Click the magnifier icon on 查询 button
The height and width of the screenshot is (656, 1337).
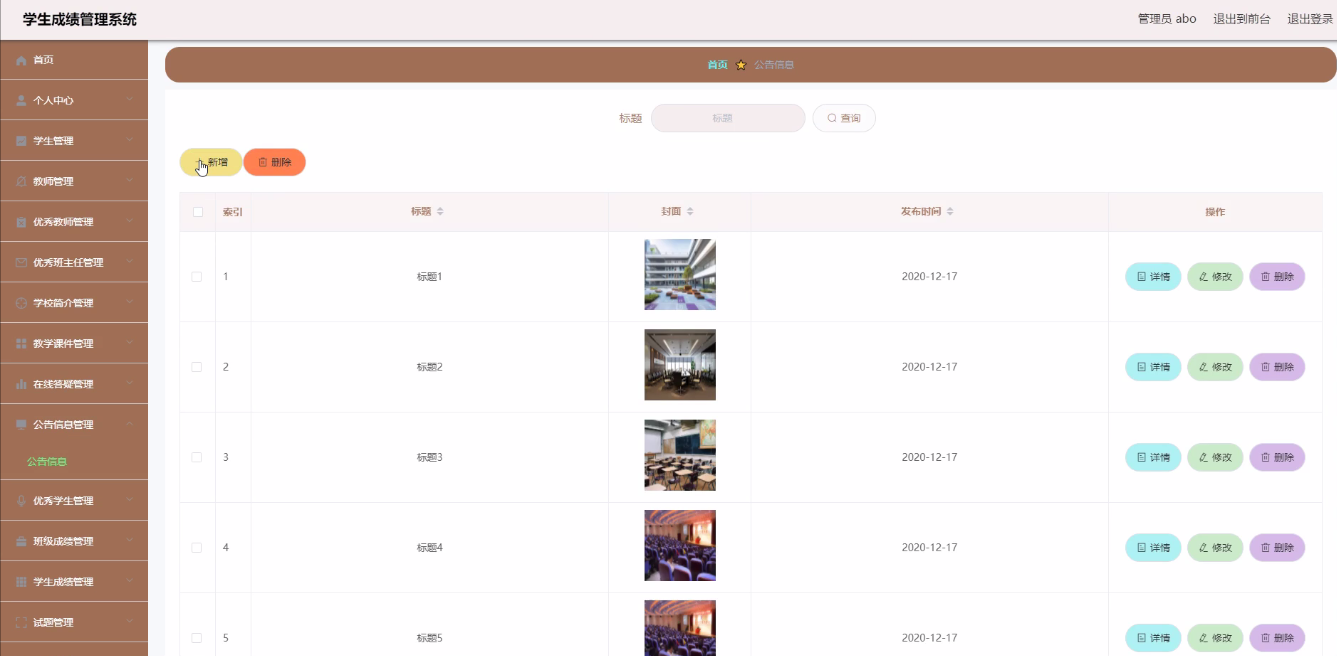pyautogui.click(x=831, y=117)
